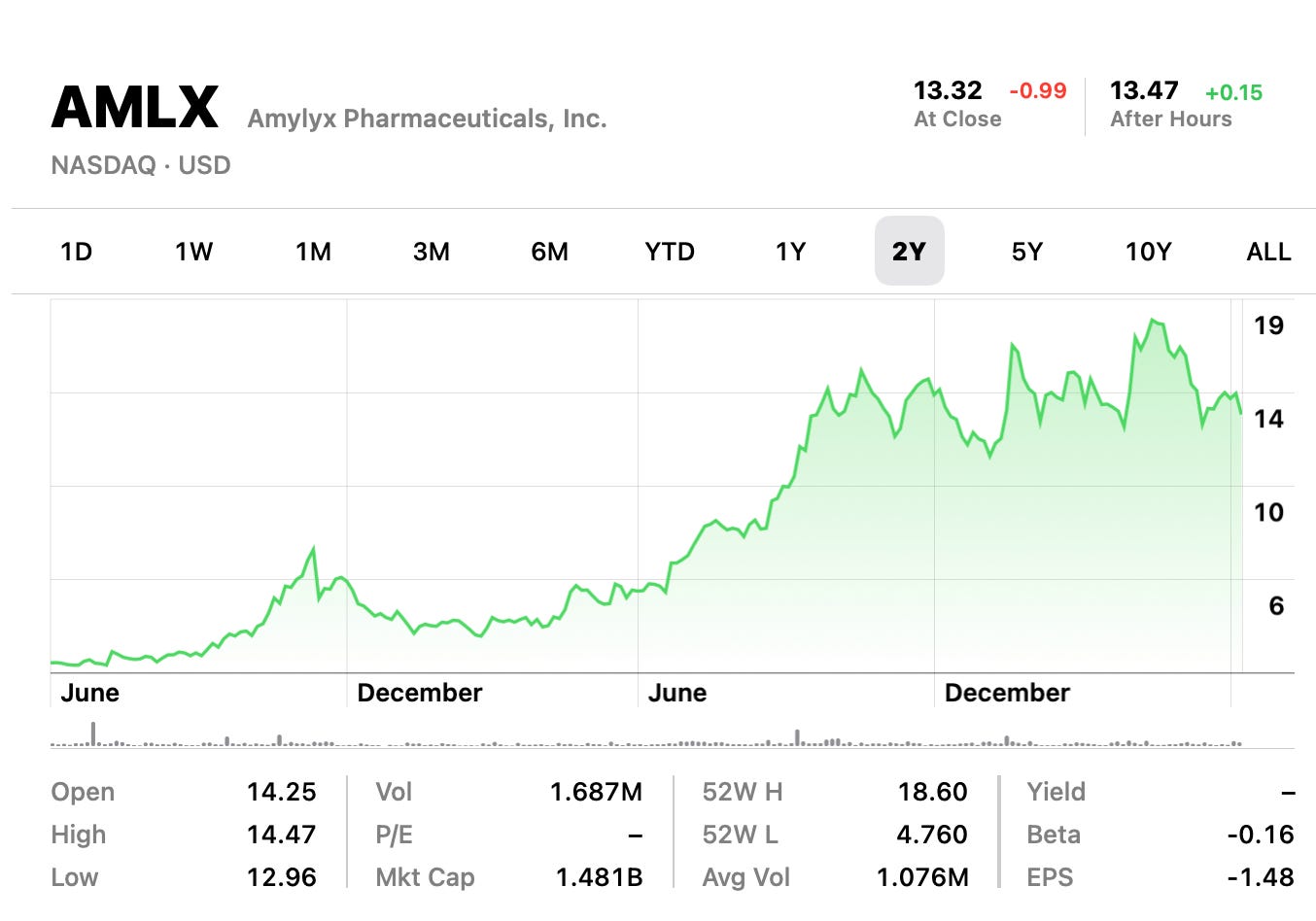Show year-to-date YTD chart

(670, 252)
